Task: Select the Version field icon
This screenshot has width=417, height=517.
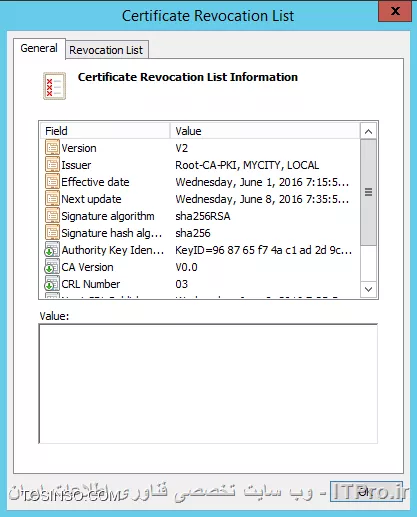Action: (52, 148)
